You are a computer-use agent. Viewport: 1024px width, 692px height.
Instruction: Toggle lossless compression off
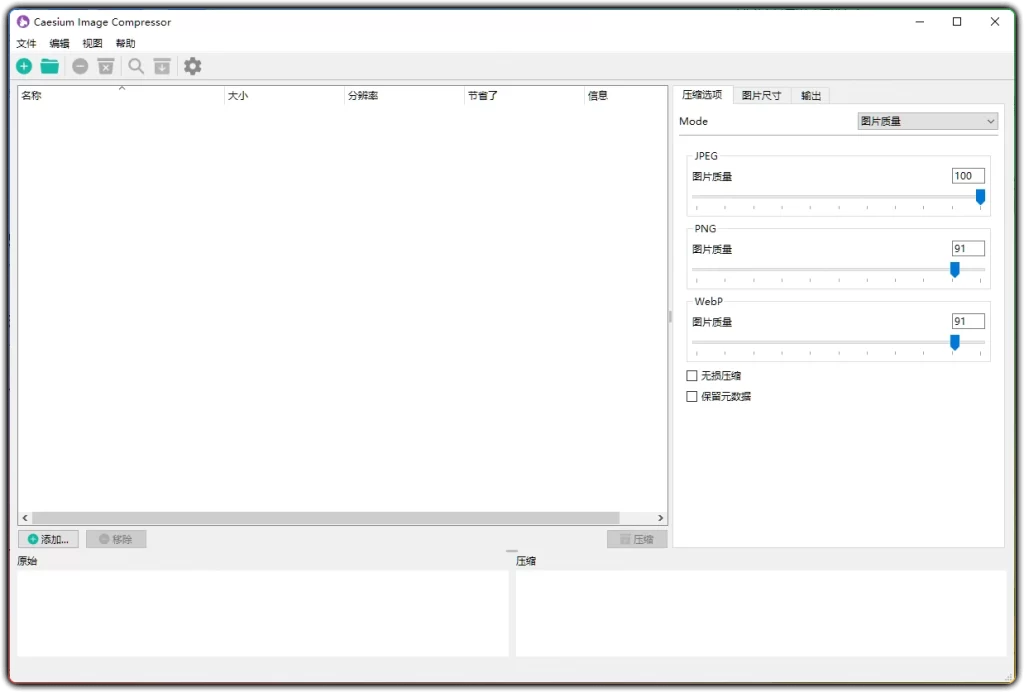[x=691, y=375]
